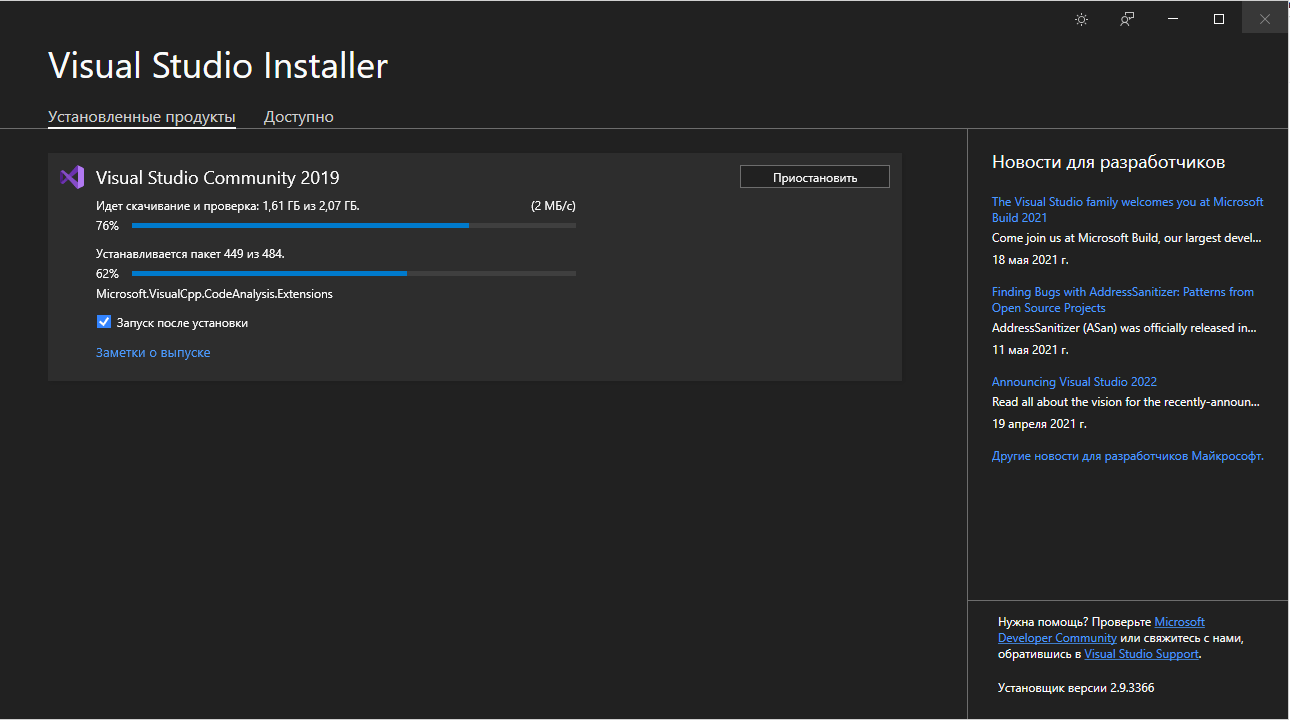This screenshot has width=1290, height=720.
Task: Click the 62% package install progress bar
Action: coord(354,273)
